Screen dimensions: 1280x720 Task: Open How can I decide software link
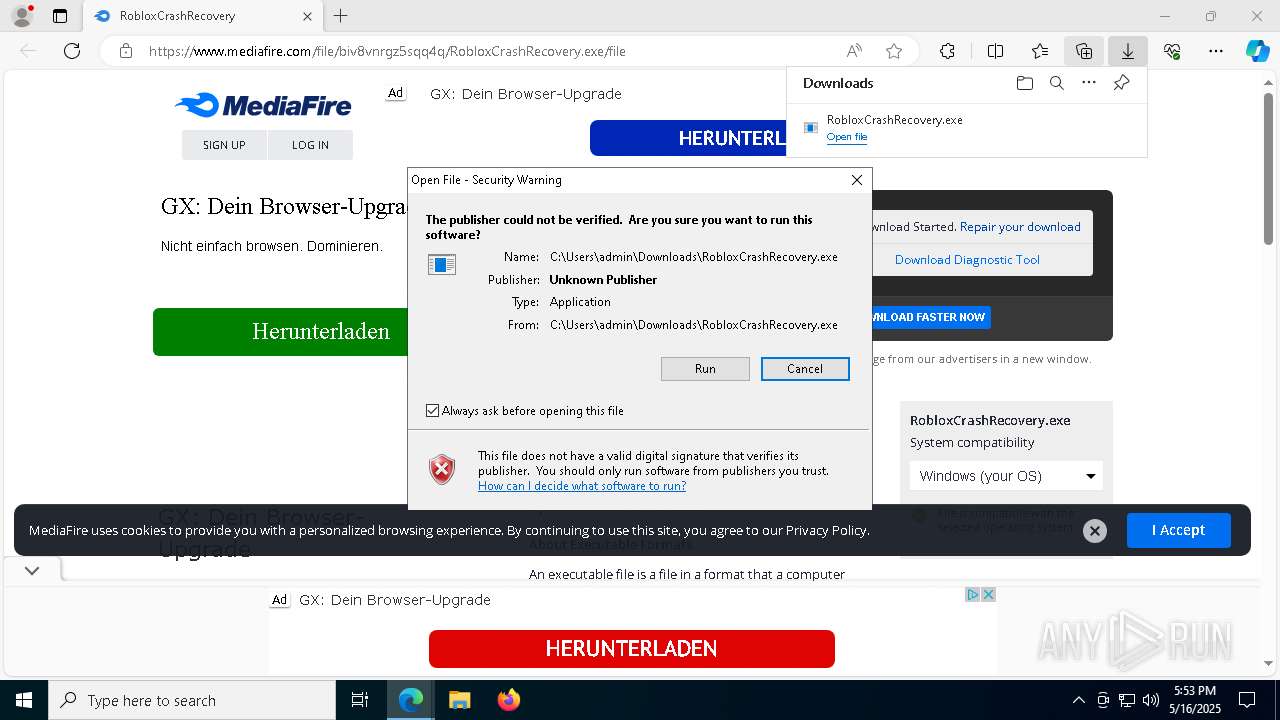pos(582,486)
